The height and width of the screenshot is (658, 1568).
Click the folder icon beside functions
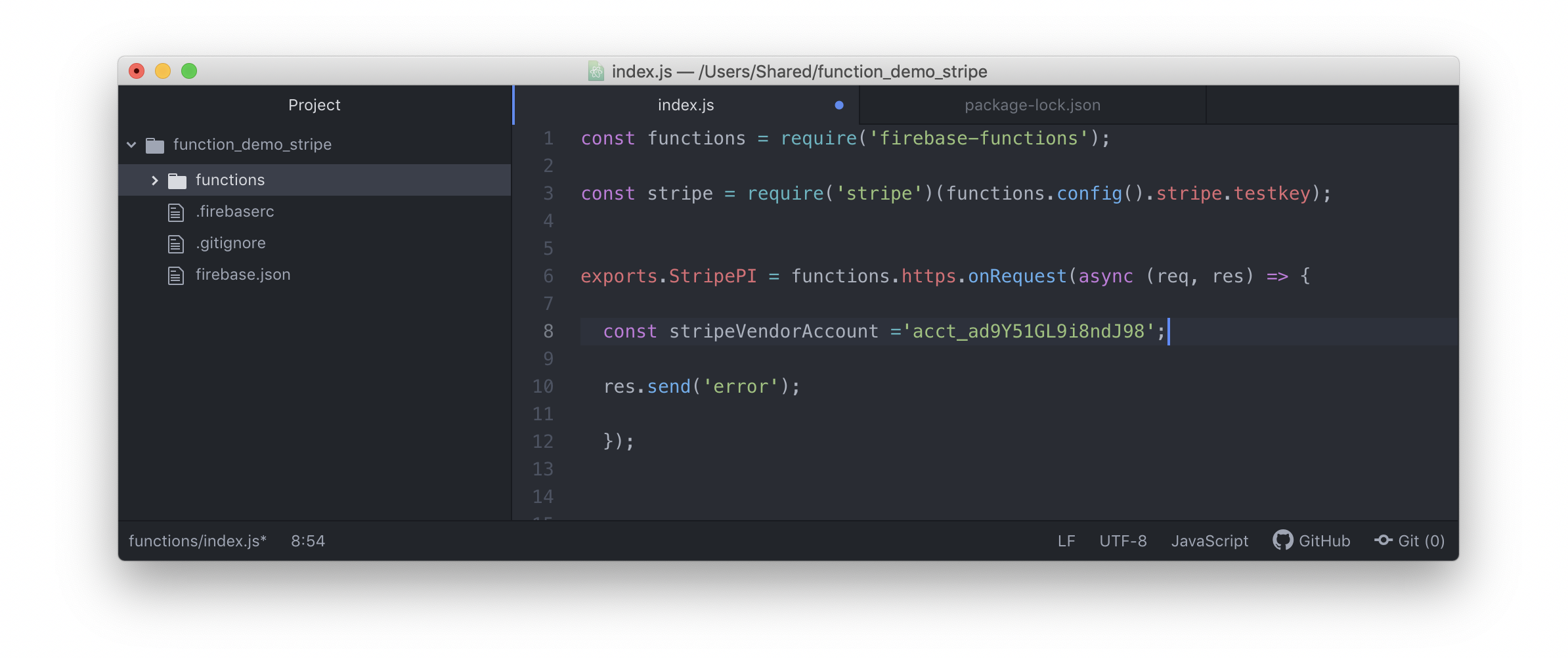coord(177,179)
